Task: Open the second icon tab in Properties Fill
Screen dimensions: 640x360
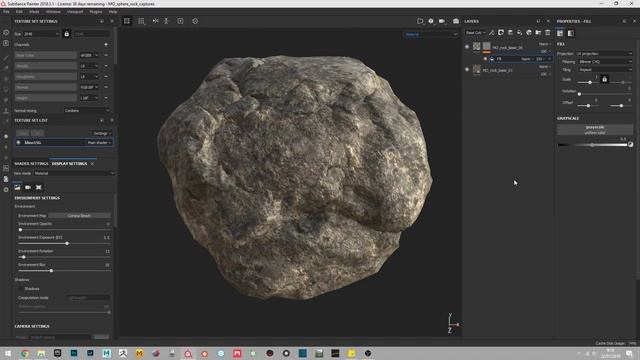Action: (x=571, y=33)
